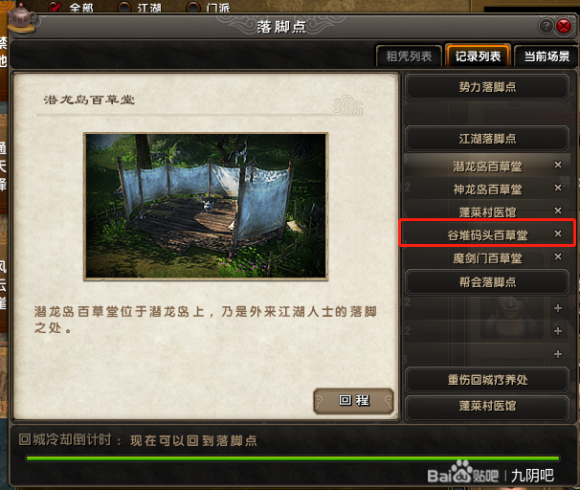Remove 蓬莱村医馆 from the list via its X icon
The height and width of the screenshot is (490, 580).
click(x=558, y=211)
